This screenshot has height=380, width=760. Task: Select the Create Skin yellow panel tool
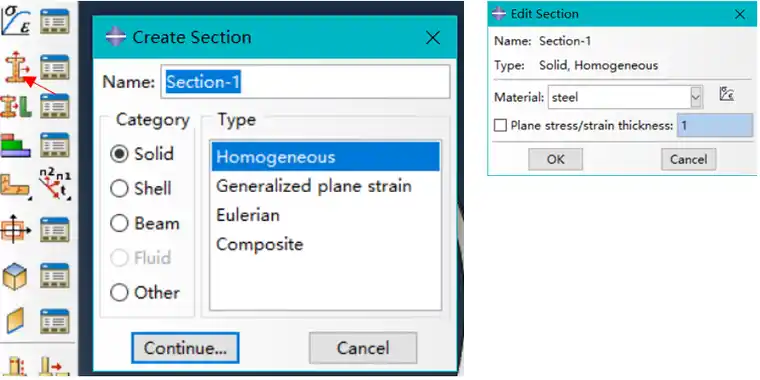click(16, 321)
